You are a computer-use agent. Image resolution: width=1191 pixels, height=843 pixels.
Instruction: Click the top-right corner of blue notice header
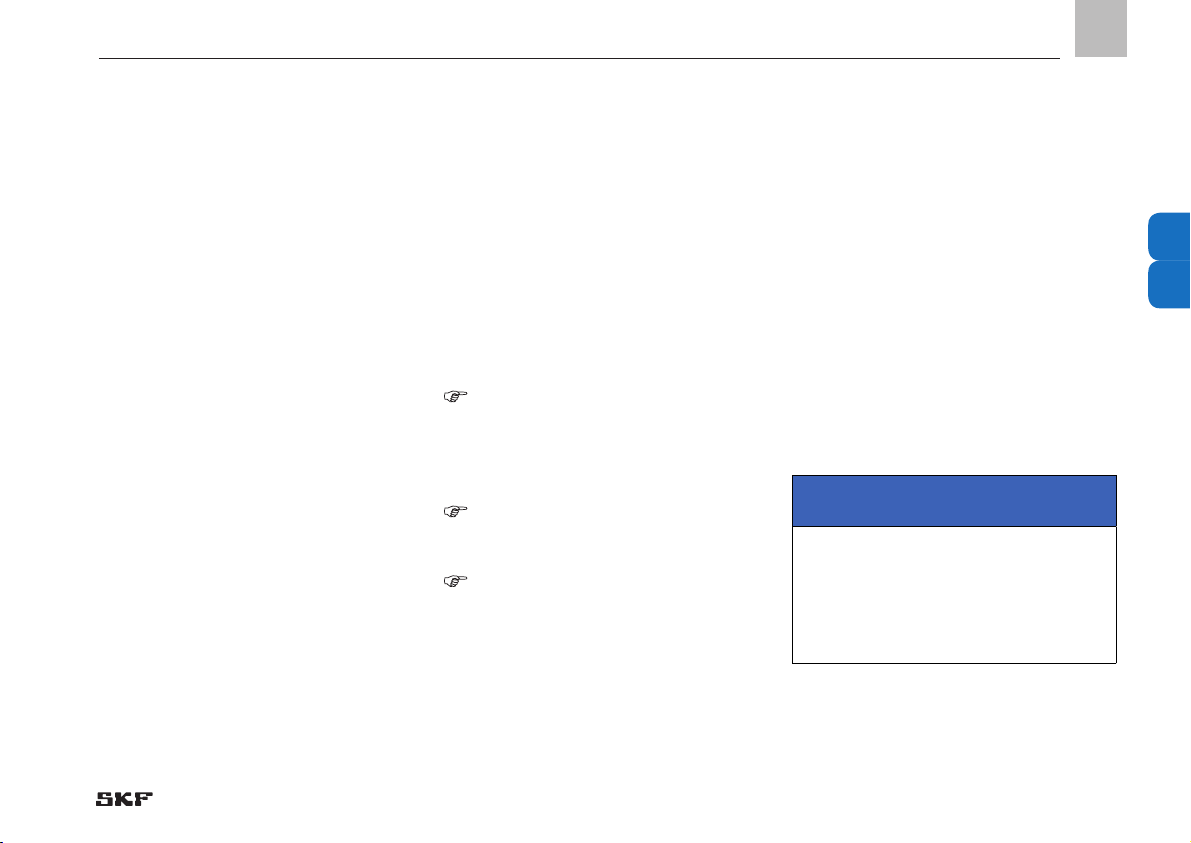(1116, 476)
